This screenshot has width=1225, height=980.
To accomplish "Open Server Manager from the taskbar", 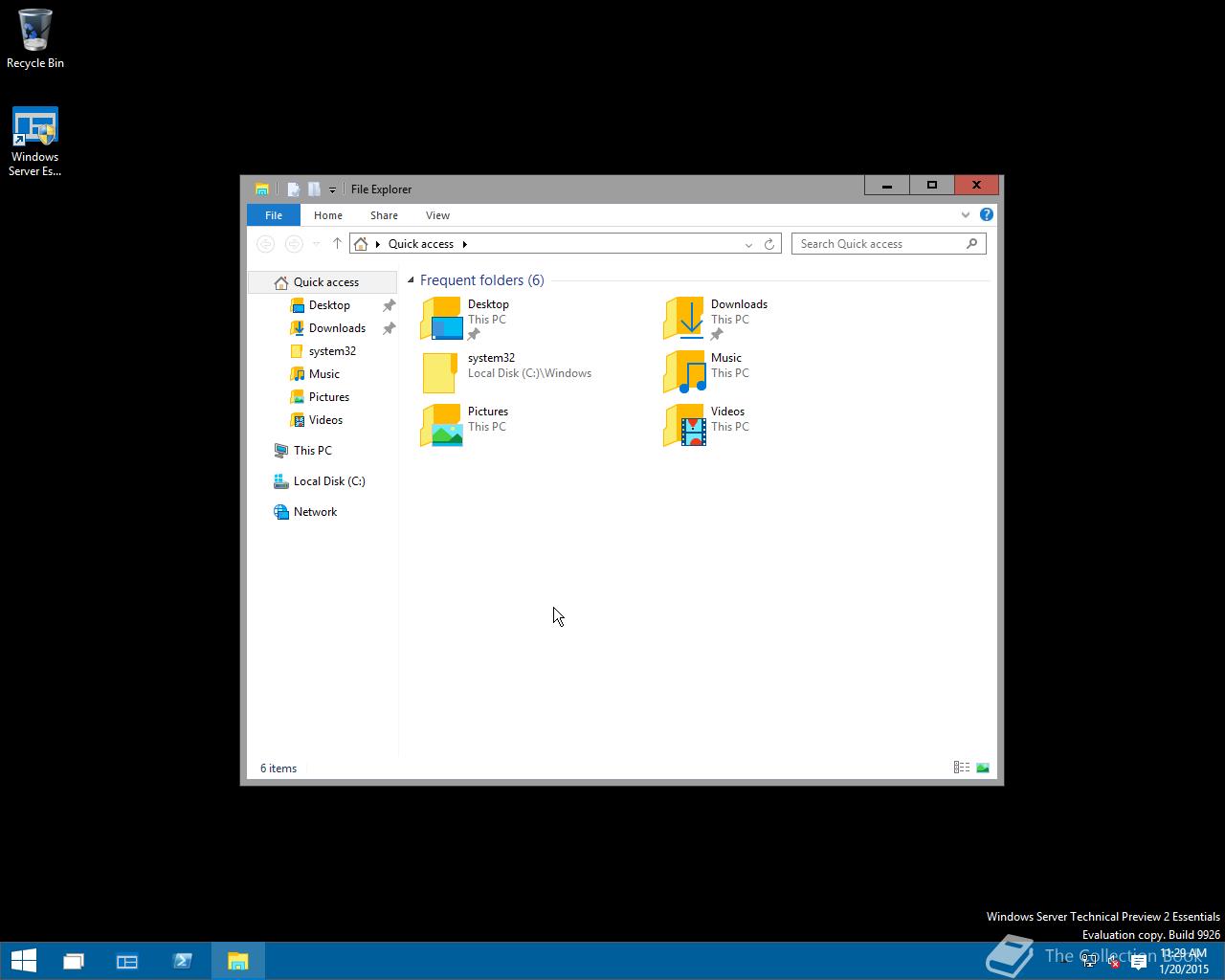I will (127, 961).
